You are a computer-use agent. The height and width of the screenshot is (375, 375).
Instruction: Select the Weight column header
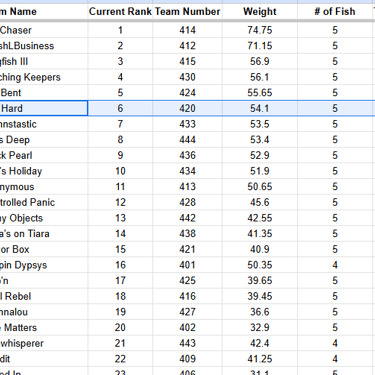point(260,12)
